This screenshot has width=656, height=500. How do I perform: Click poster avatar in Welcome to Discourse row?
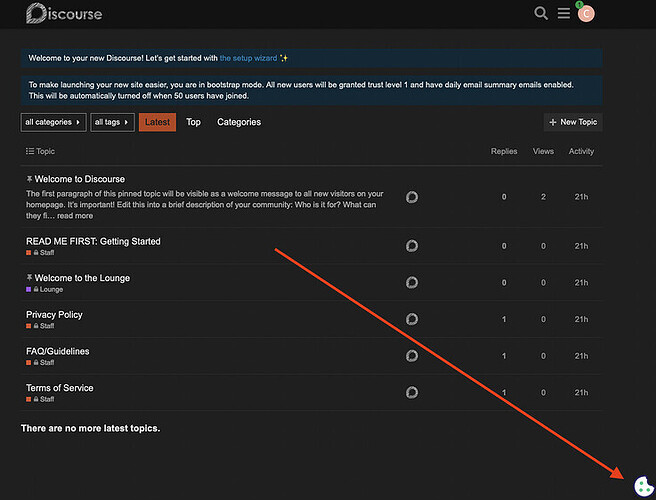412,197
